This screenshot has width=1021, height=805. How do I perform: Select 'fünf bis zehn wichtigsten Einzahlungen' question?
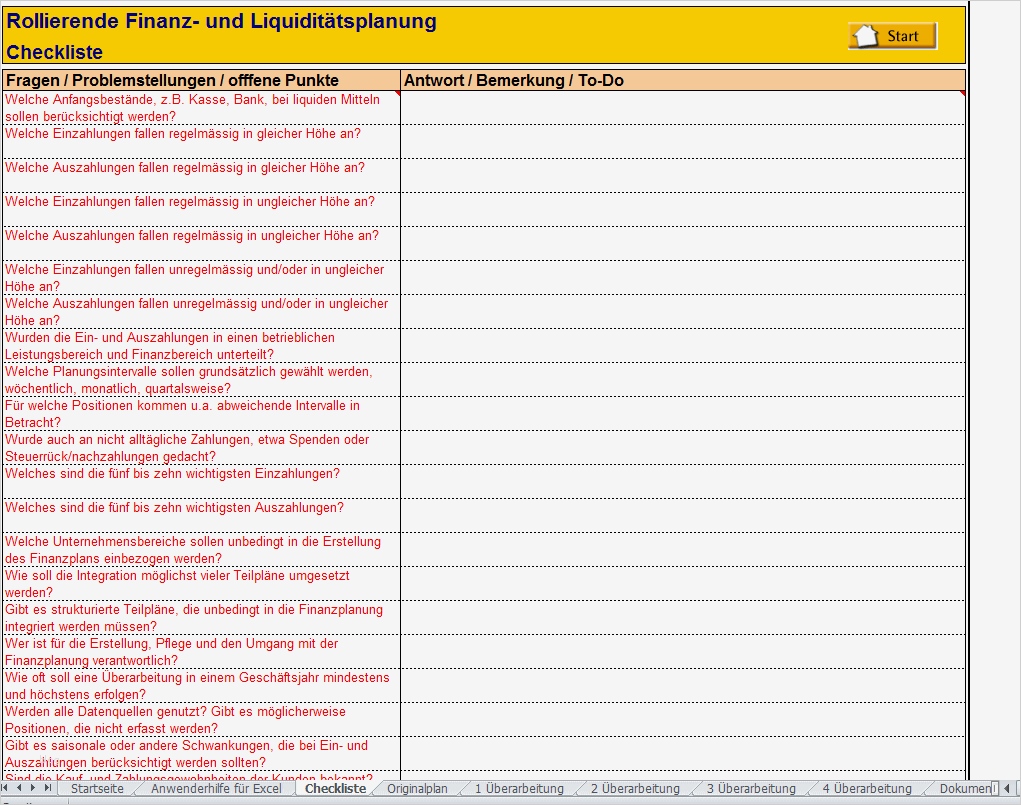[x=202, y=481]
